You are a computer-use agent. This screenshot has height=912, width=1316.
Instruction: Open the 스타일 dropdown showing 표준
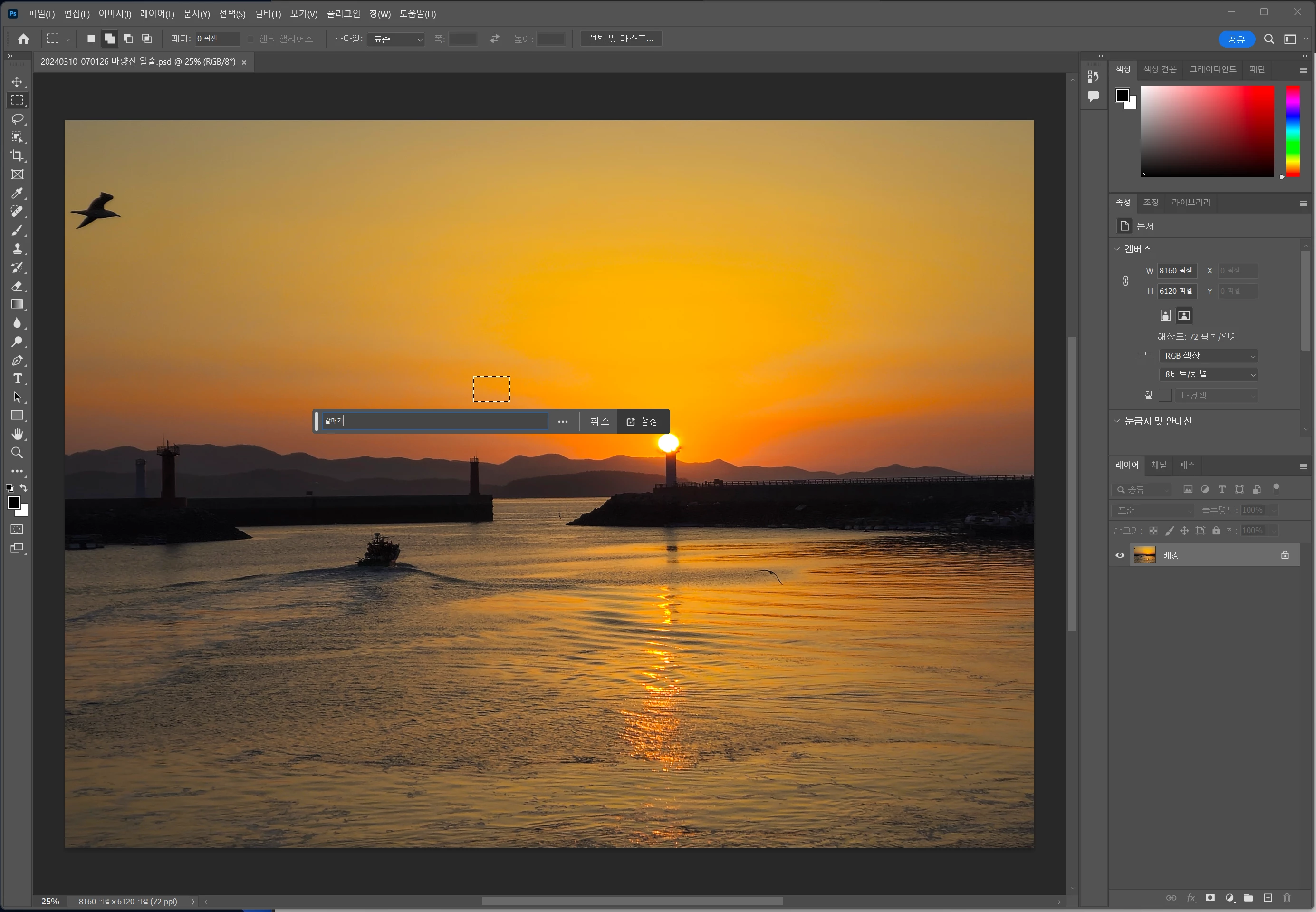396,39
